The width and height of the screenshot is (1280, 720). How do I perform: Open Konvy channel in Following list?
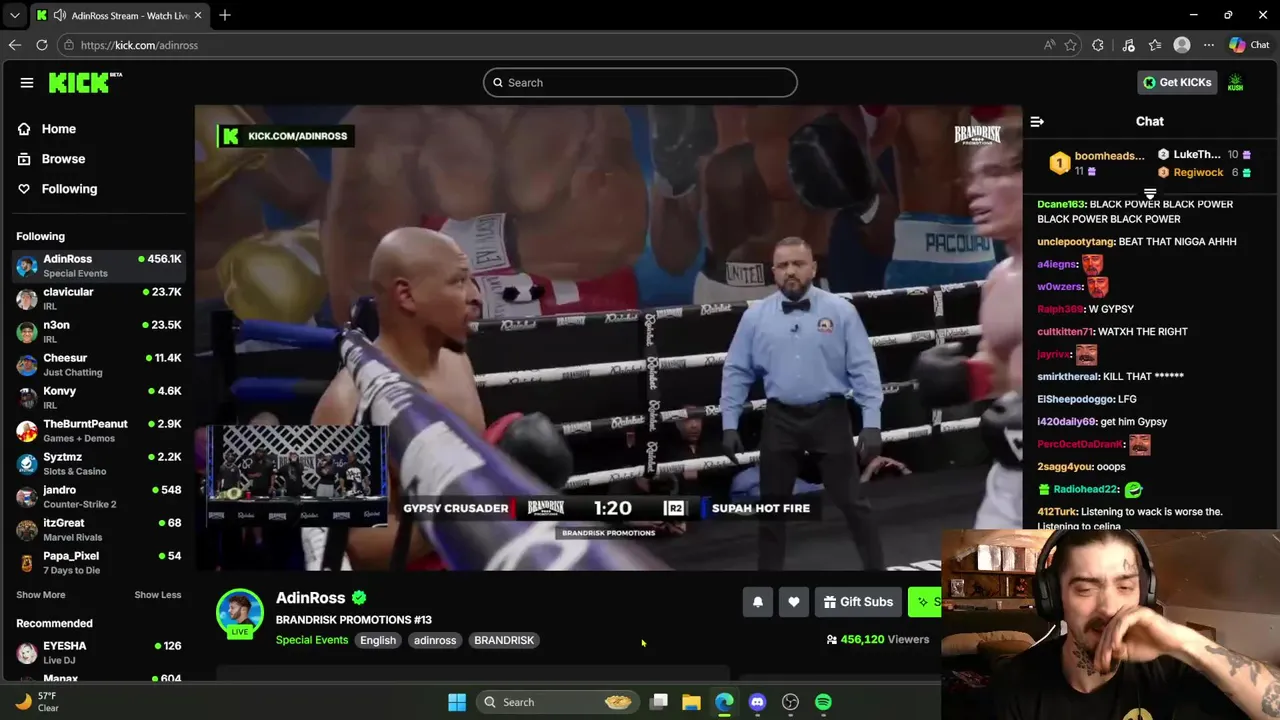click(99, 398)
